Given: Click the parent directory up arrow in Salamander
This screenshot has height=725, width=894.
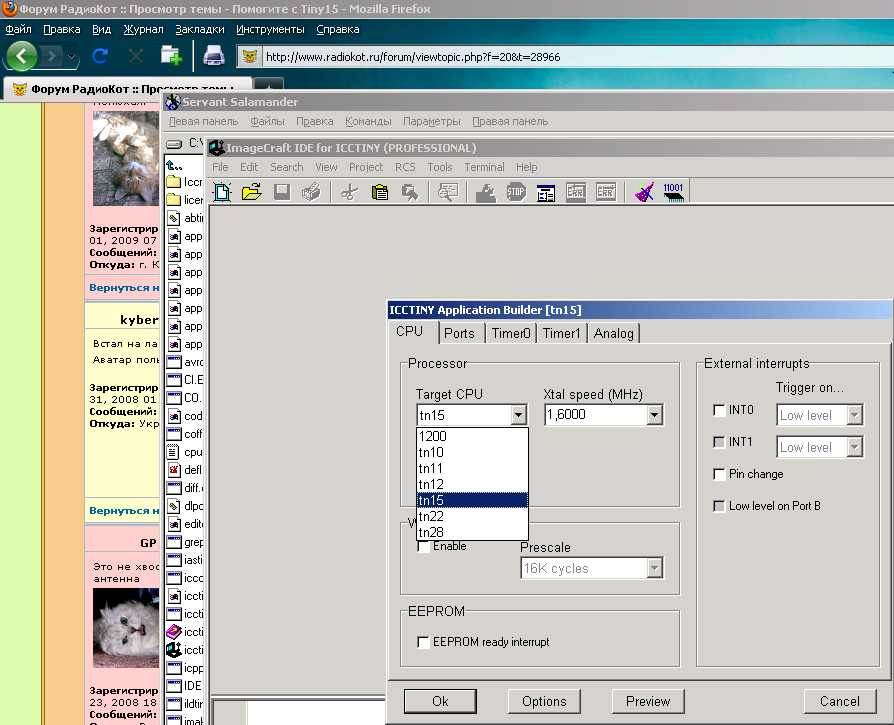Looking at the screenshot, I should pyautogui.click(x=174, y=166).
